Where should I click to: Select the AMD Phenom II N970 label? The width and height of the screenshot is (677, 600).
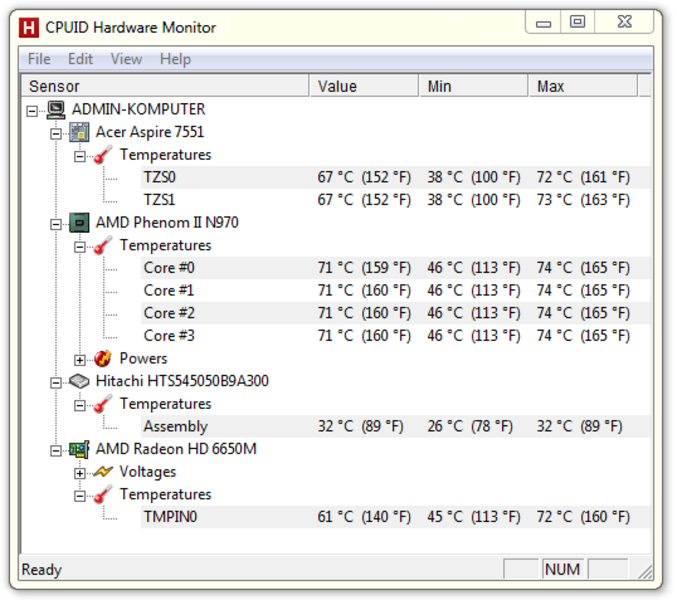point(167,223)
